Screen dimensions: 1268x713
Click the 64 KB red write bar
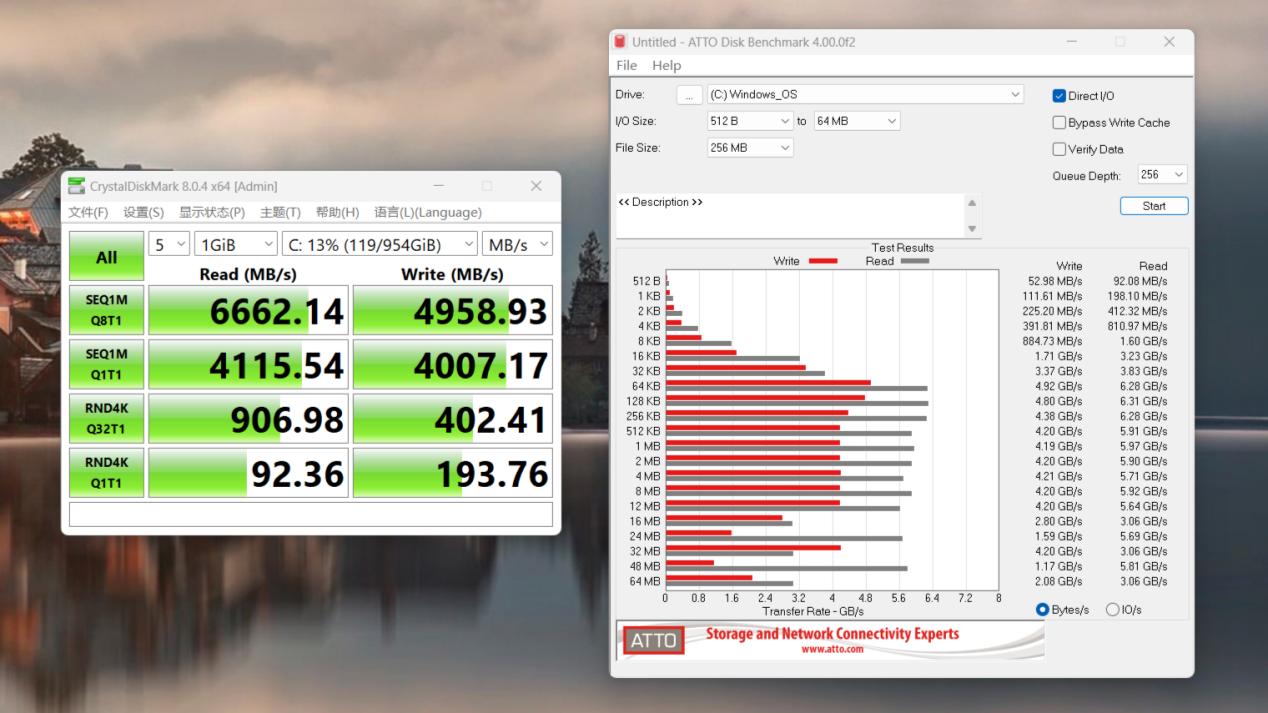(768, 382)
